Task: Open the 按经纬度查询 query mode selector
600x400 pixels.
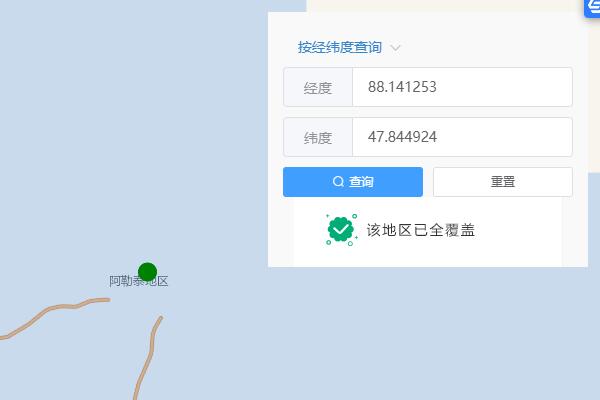Action: click(x=340, y=47)
